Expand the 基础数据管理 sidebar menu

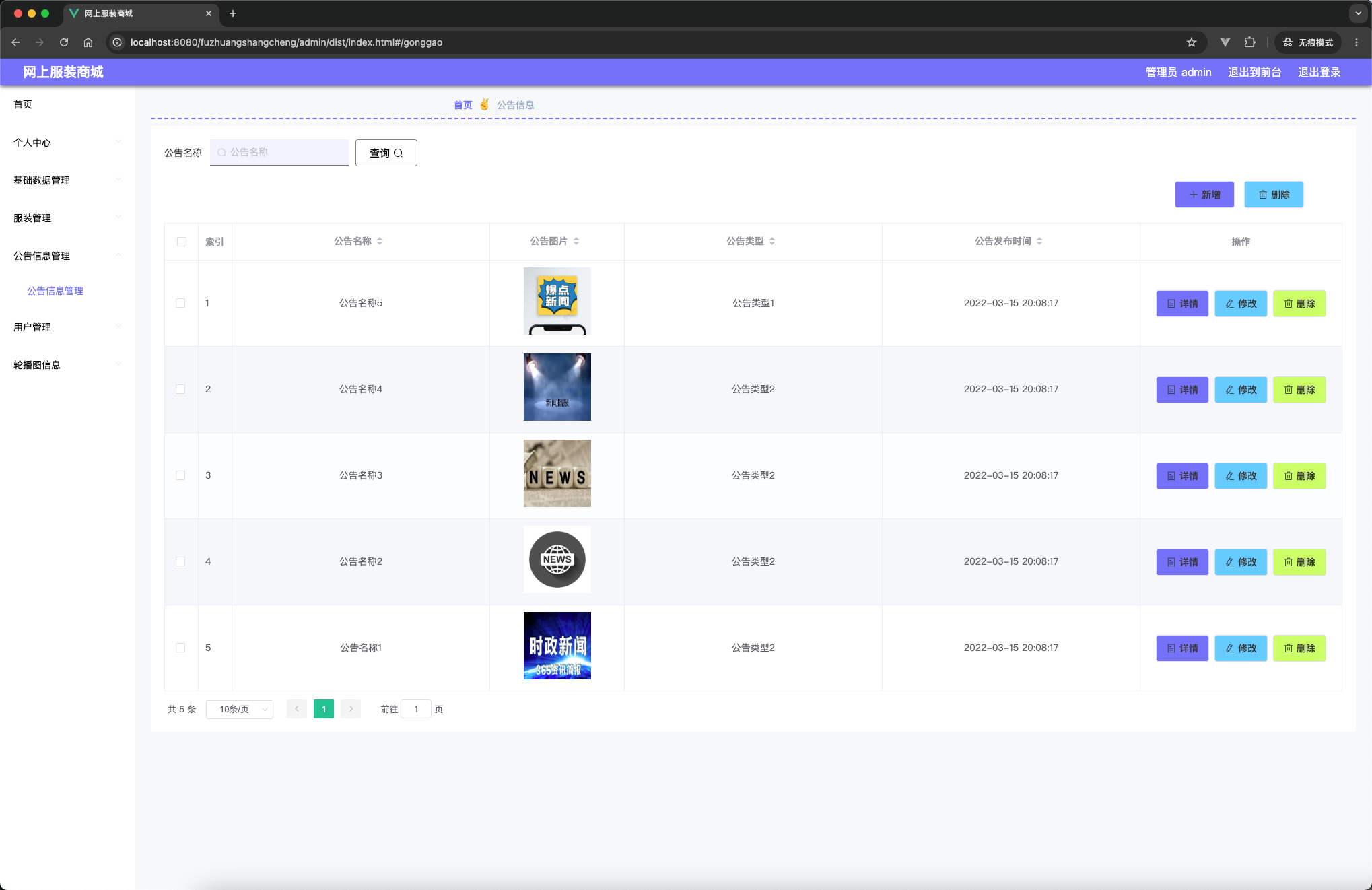point(67,180)
